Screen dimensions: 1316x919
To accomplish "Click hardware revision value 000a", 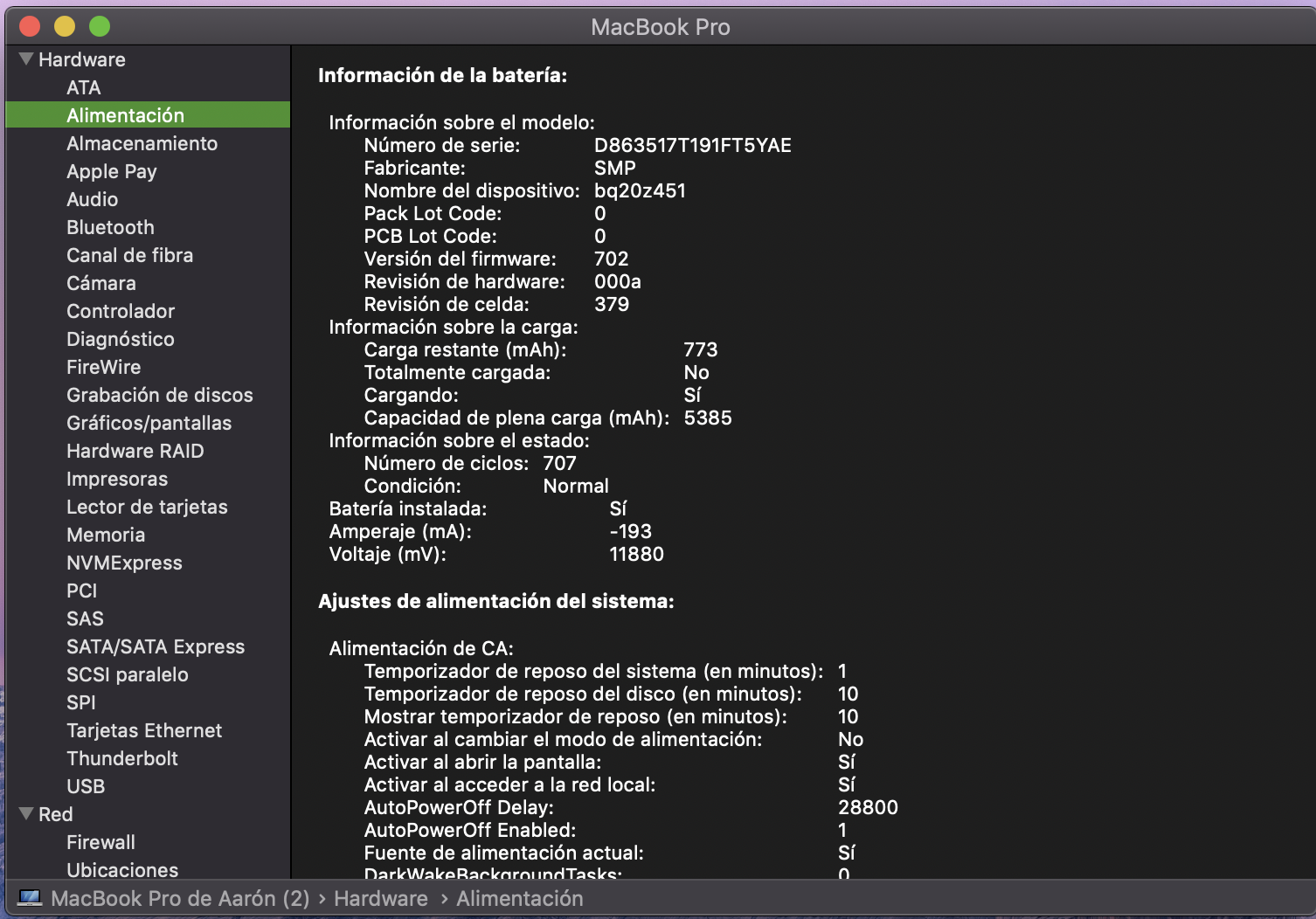I will coord(618,281).
